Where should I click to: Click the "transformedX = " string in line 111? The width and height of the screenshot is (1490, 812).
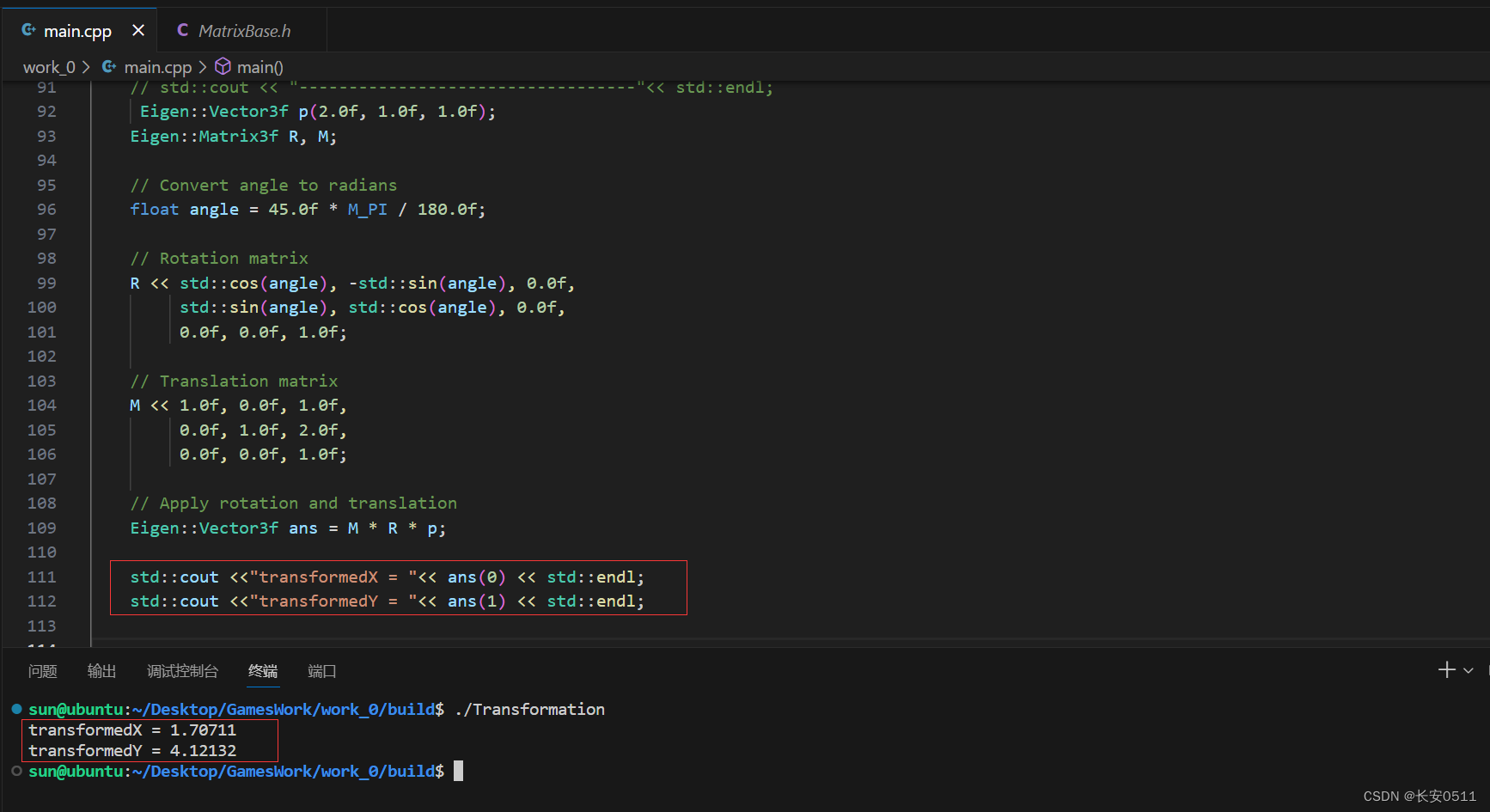tap(333, 577)
